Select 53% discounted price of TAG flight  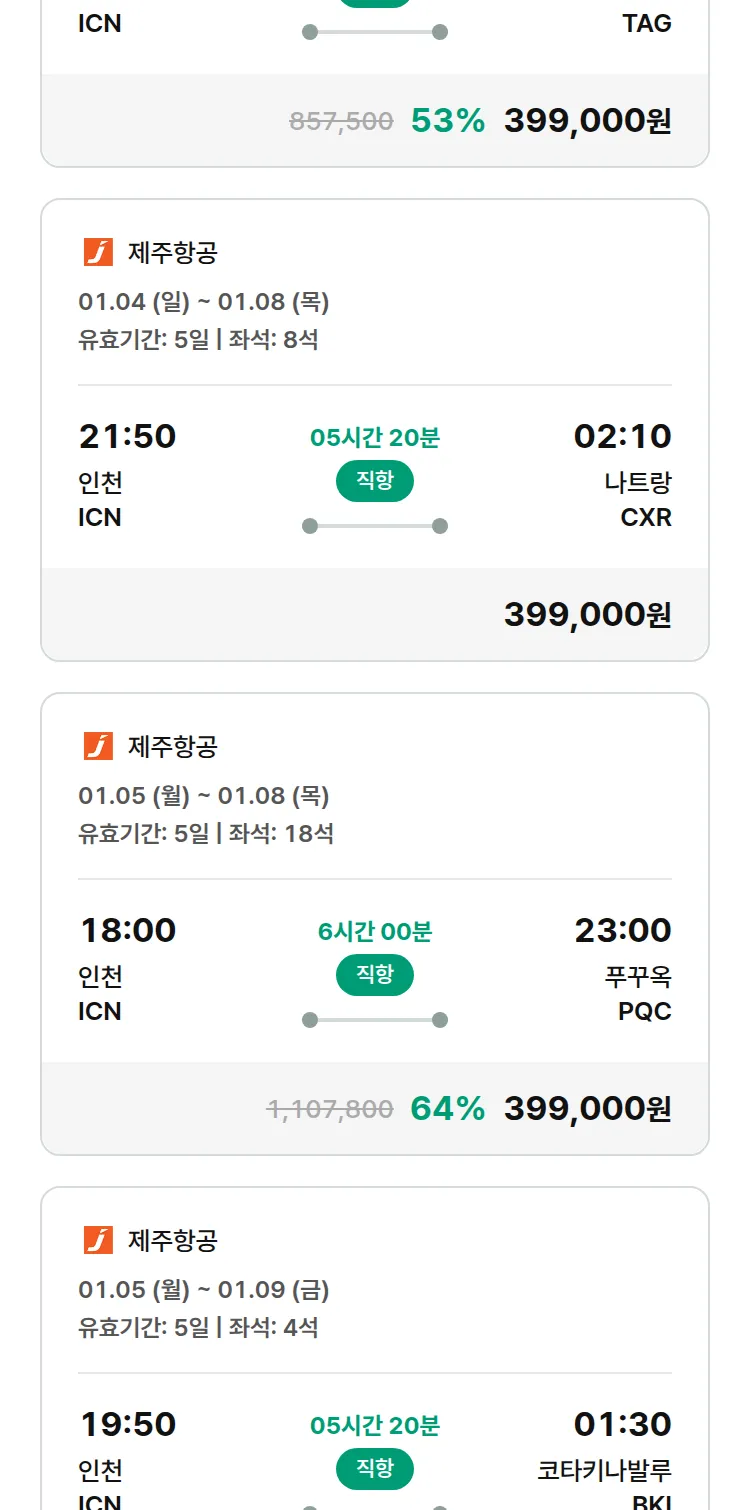(x=587, y=120)
